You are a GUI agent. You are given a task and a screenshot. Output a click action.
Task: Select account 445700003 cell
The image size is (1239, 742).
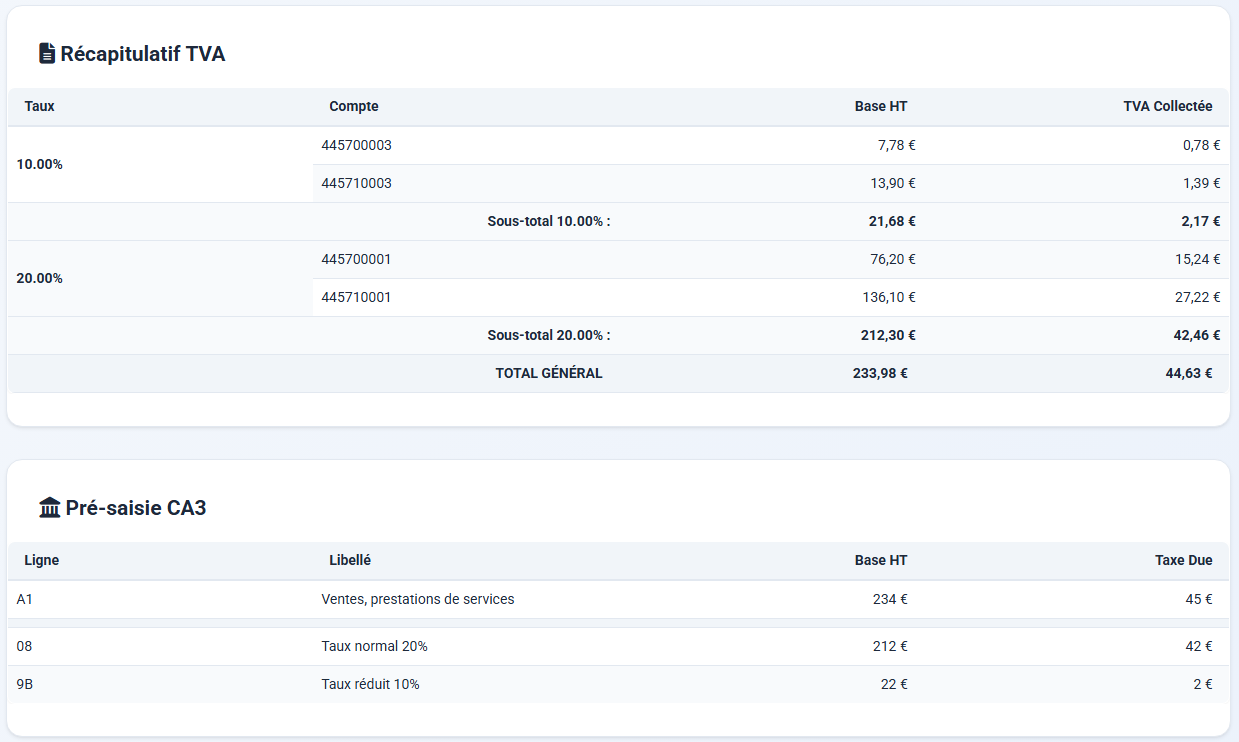pos(357,145)
